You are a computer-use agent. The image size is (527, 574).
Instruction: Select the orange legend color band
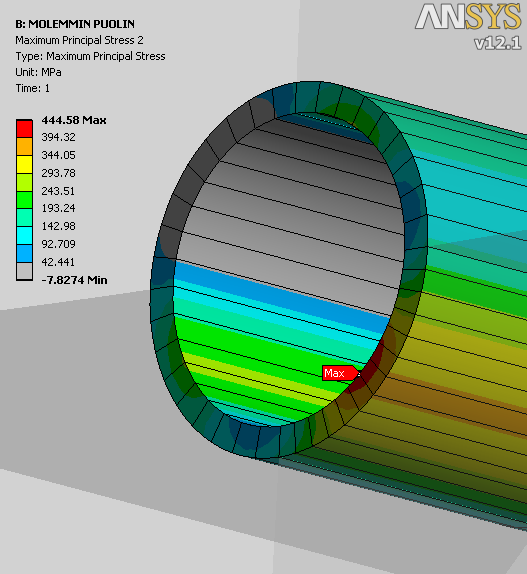(x=24, y=146)
